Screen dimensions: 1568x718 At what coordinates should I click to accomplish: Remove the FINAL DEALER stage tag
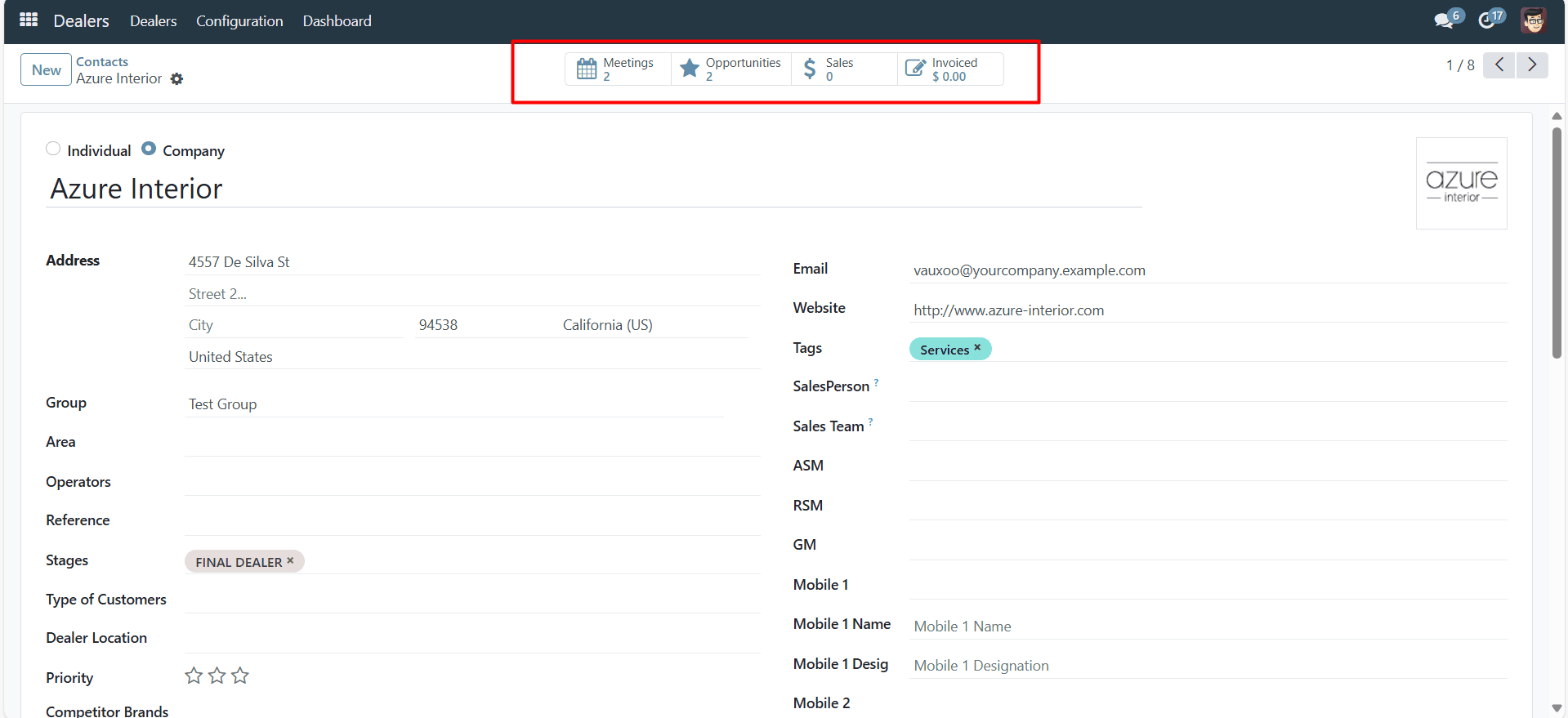(x=290, y=561)
